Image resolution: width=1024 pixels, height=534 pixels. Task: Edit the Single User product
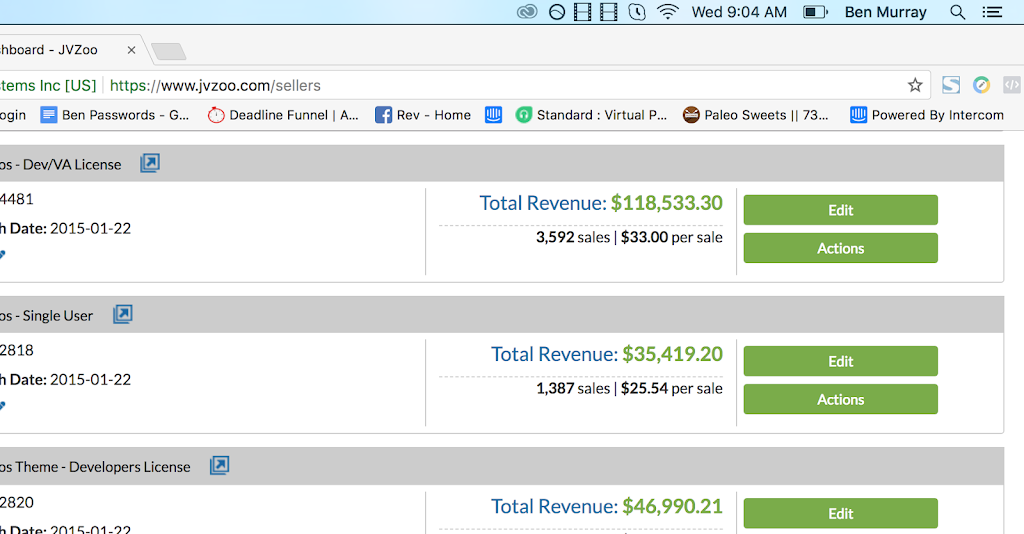coord(840,361)
